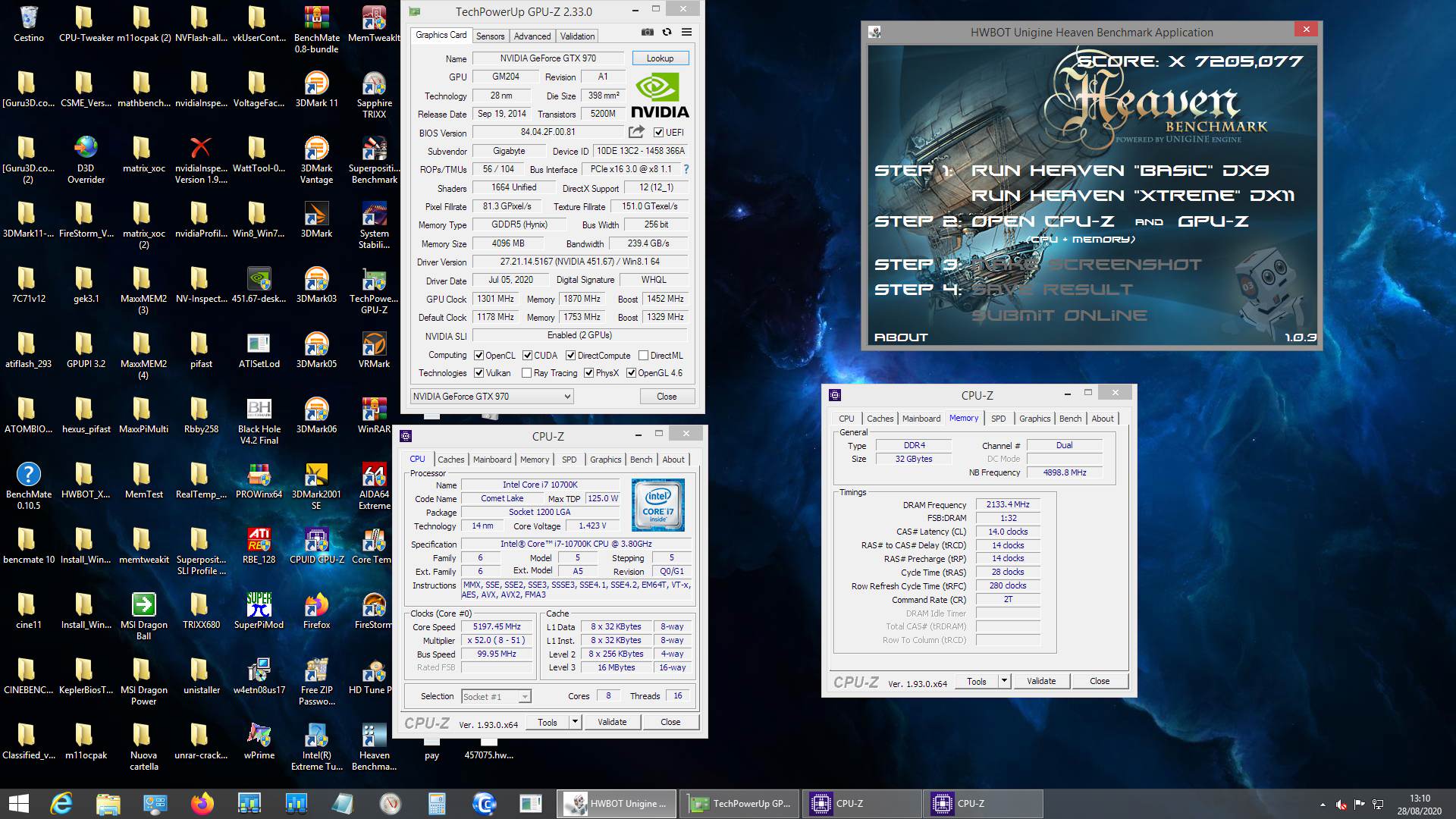The height and width of the screenshot is (819, 1456).
Task: Toggle Ray Tracing checkbox
Action: point(526,373)
